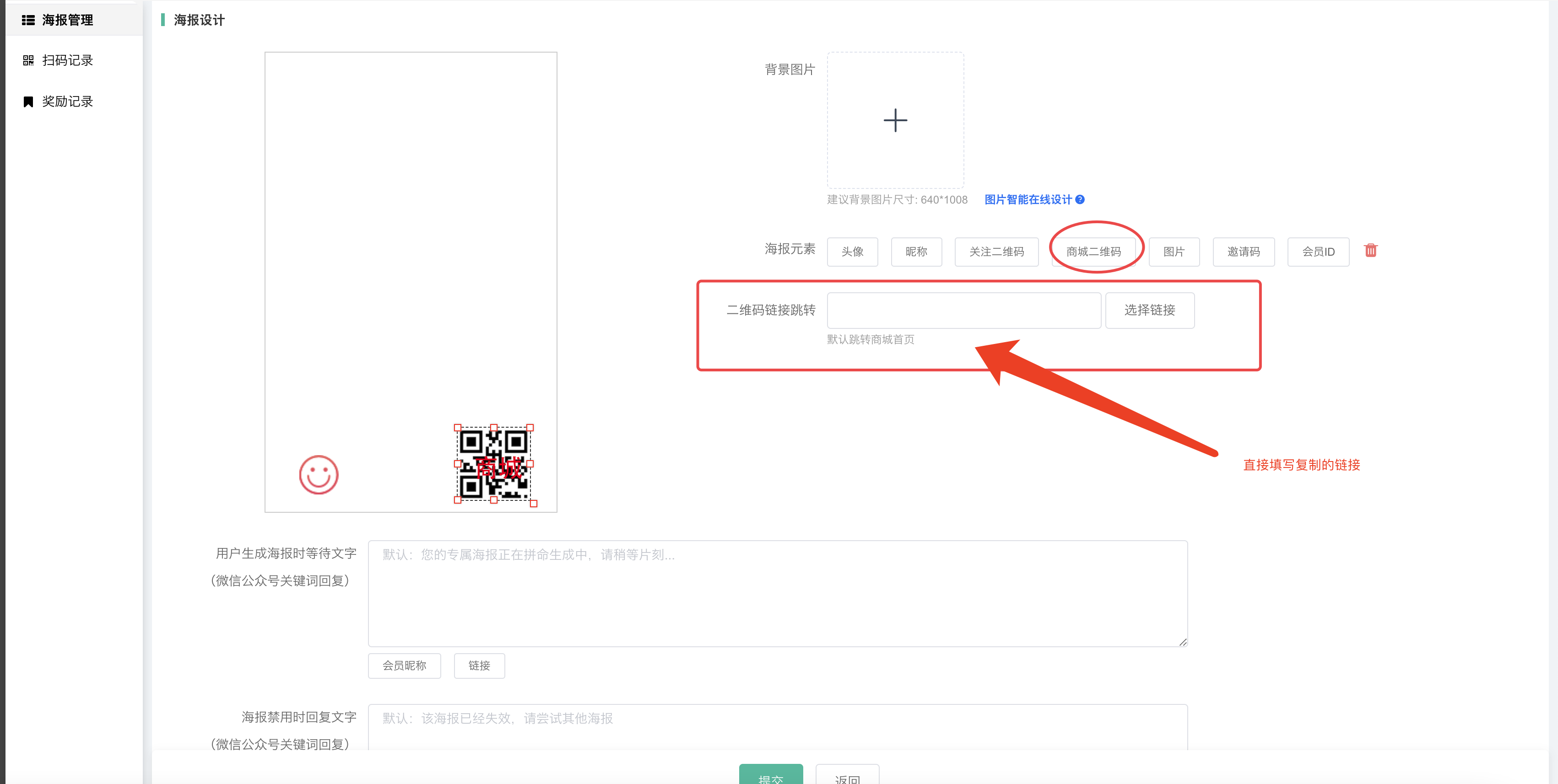Add the 图片 poster element
The width and height of the screenshot is (1558, 784).
[x=1174, y=252]
